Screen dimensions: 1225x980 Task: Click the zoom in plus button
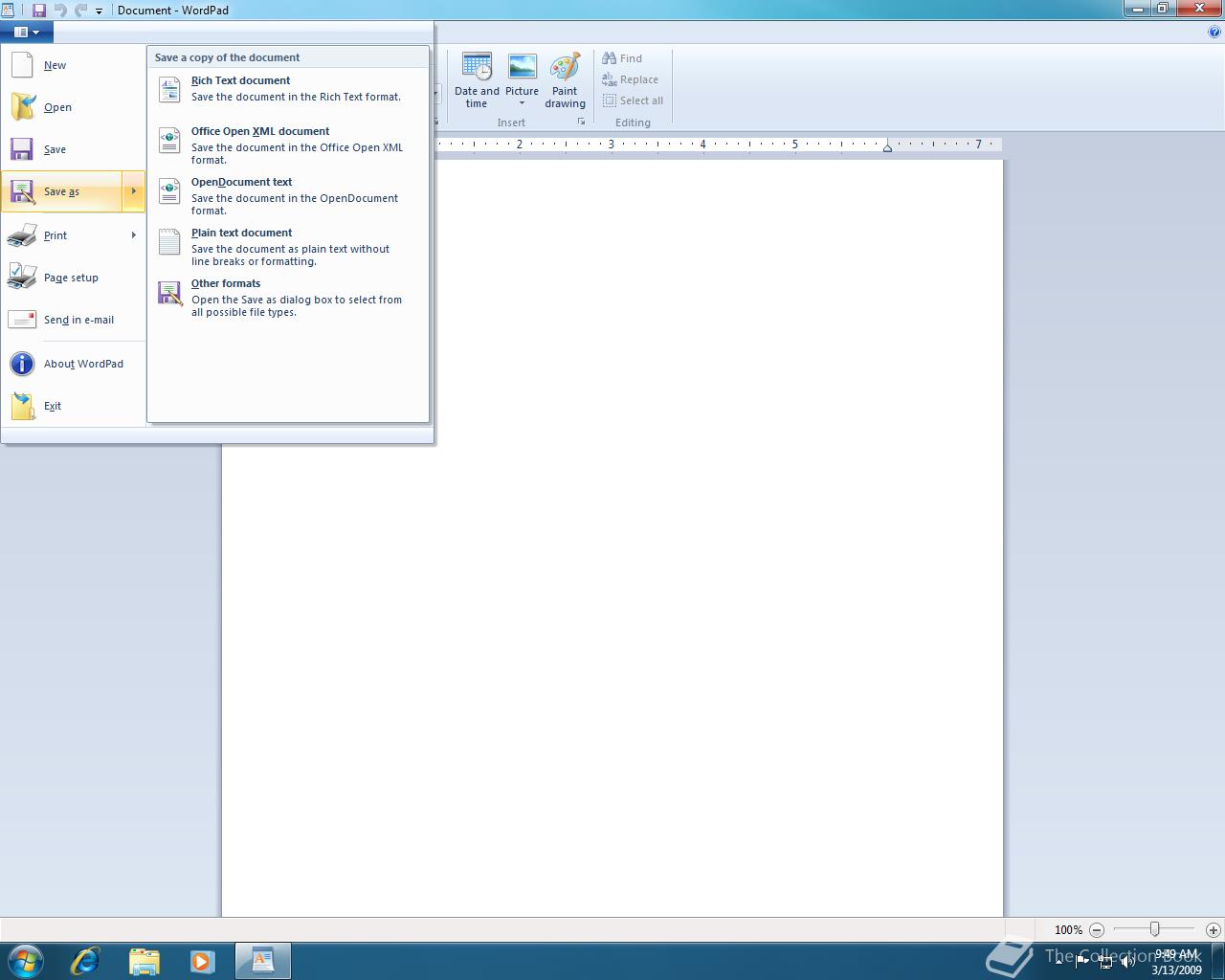pyautogui.click(x=1214, y=929)
